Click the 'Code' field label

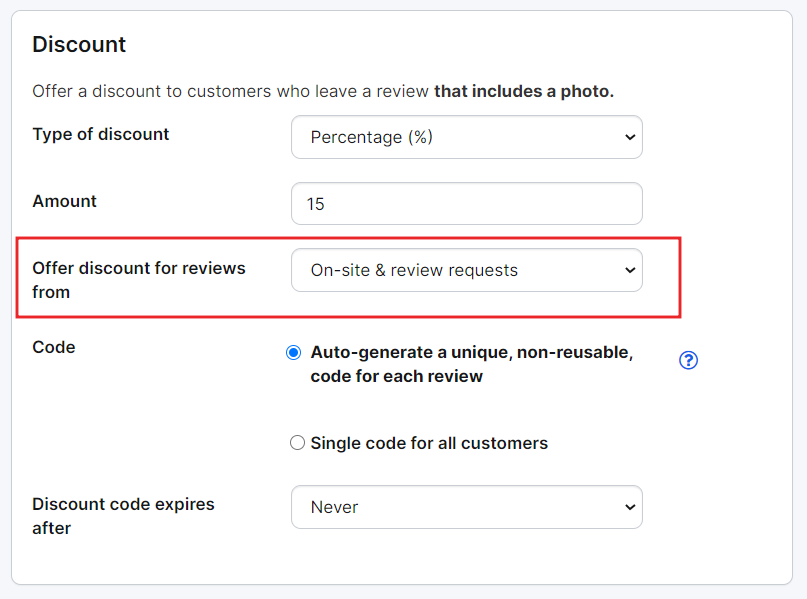point(54,347)
